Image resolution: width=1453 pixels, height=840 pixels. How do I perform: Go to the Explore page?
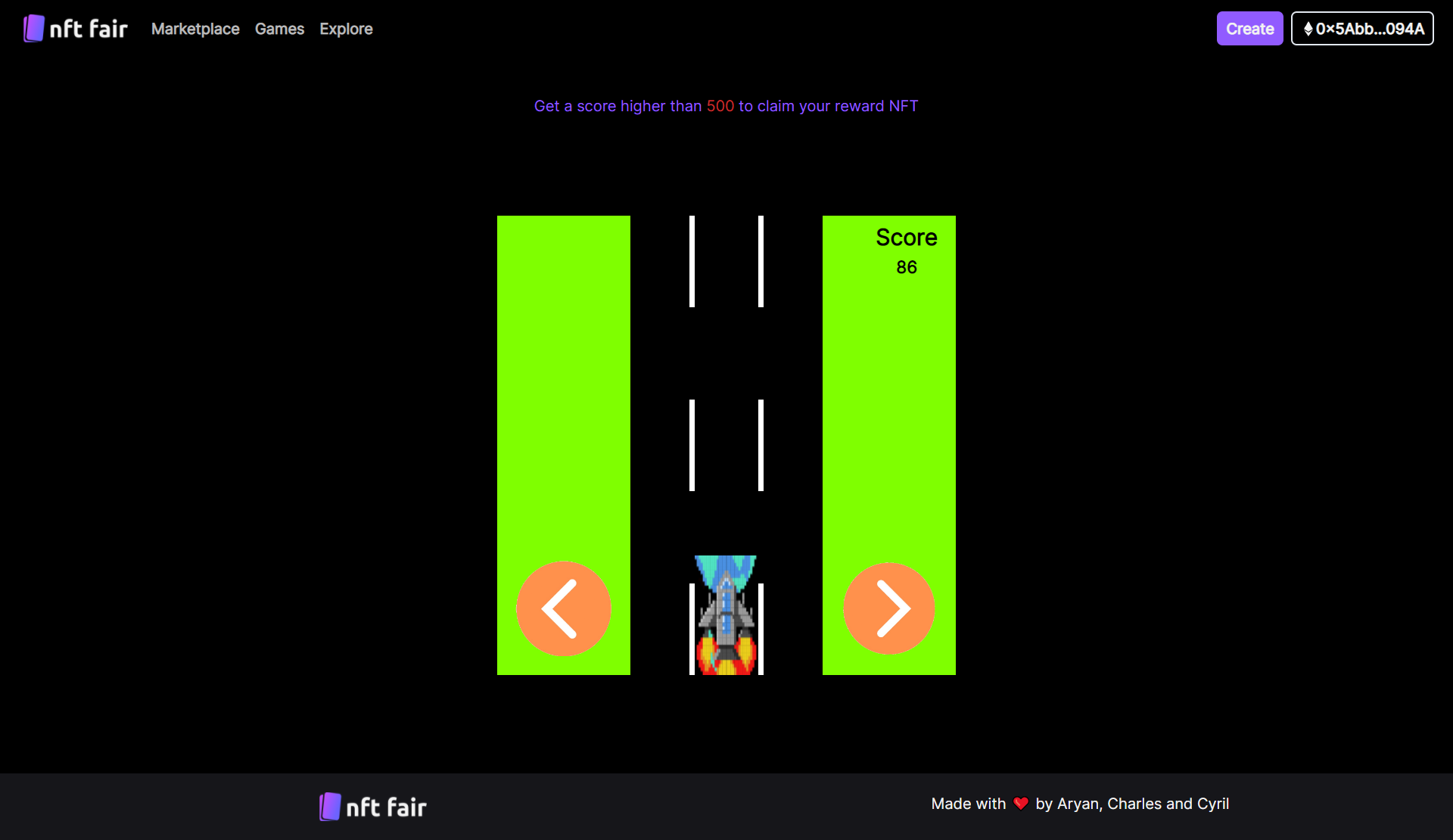tap(346, 29)
